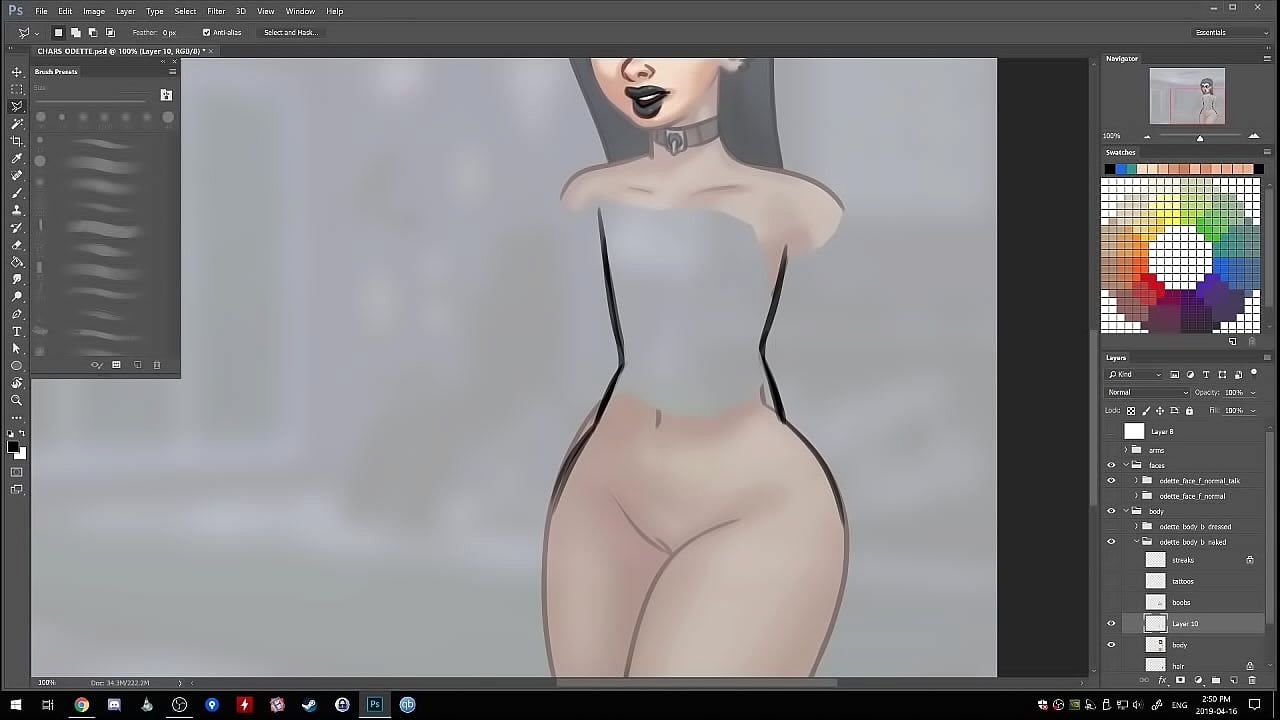
Task: Hide the faces layer group
Action: 1111,465
